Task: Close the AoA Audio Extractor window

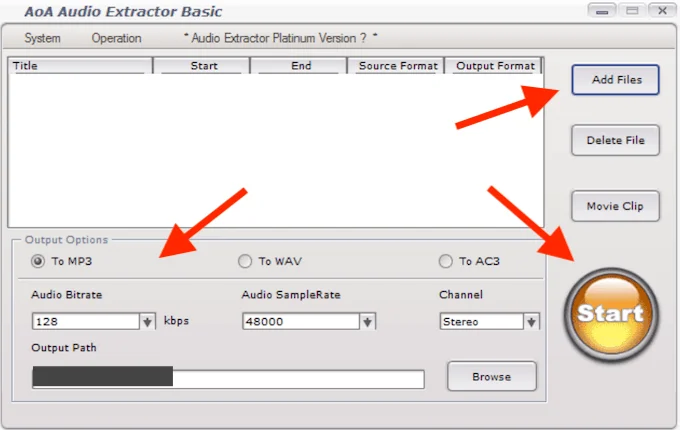Action: (662, 10)
